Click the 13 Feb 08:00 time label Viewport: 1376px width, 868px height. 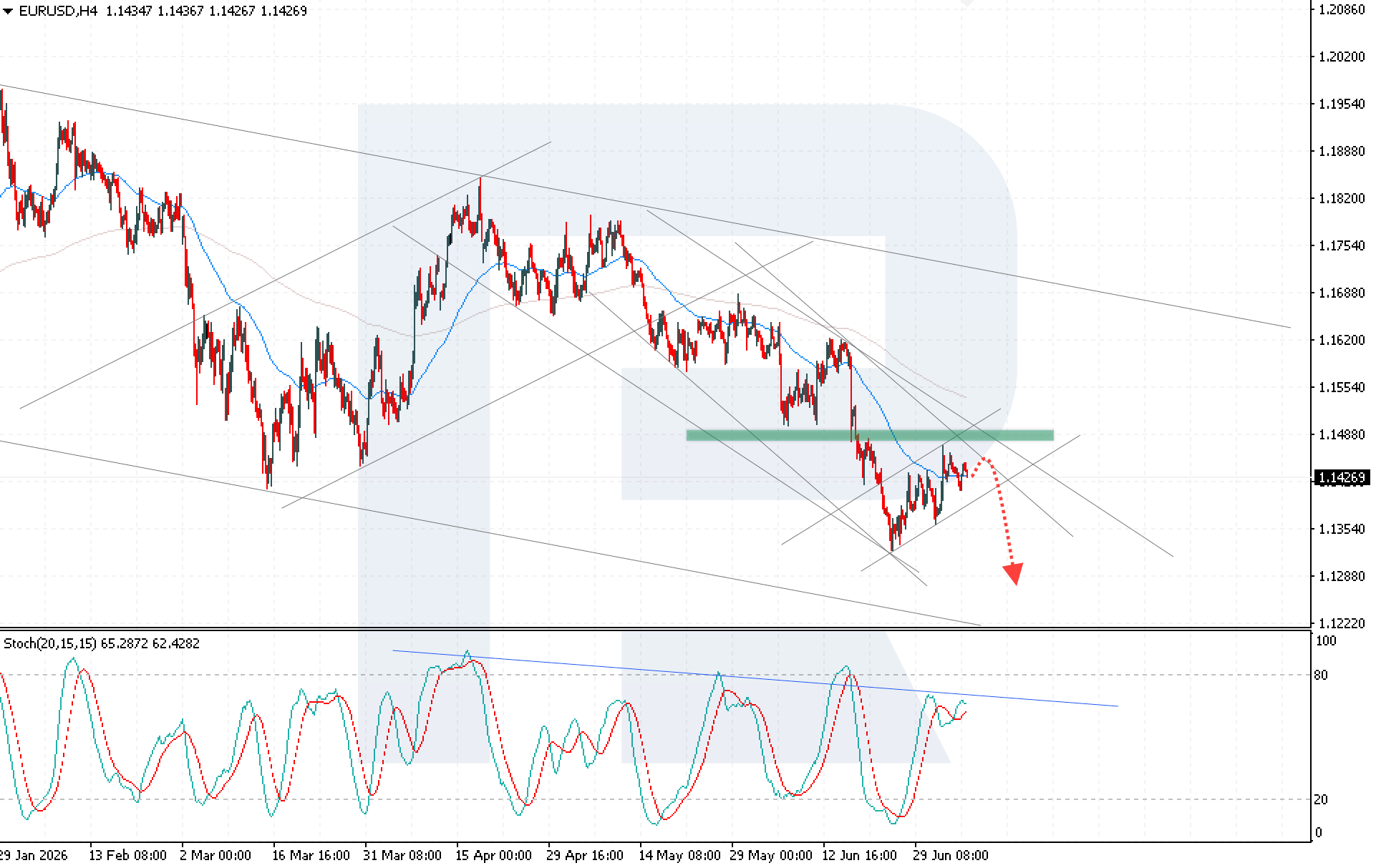coord(127,856)
